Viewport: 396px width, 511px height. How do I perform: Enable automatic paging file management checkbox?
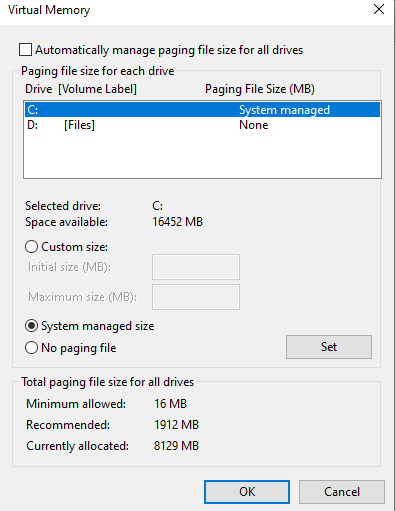[x=25, y=50]
